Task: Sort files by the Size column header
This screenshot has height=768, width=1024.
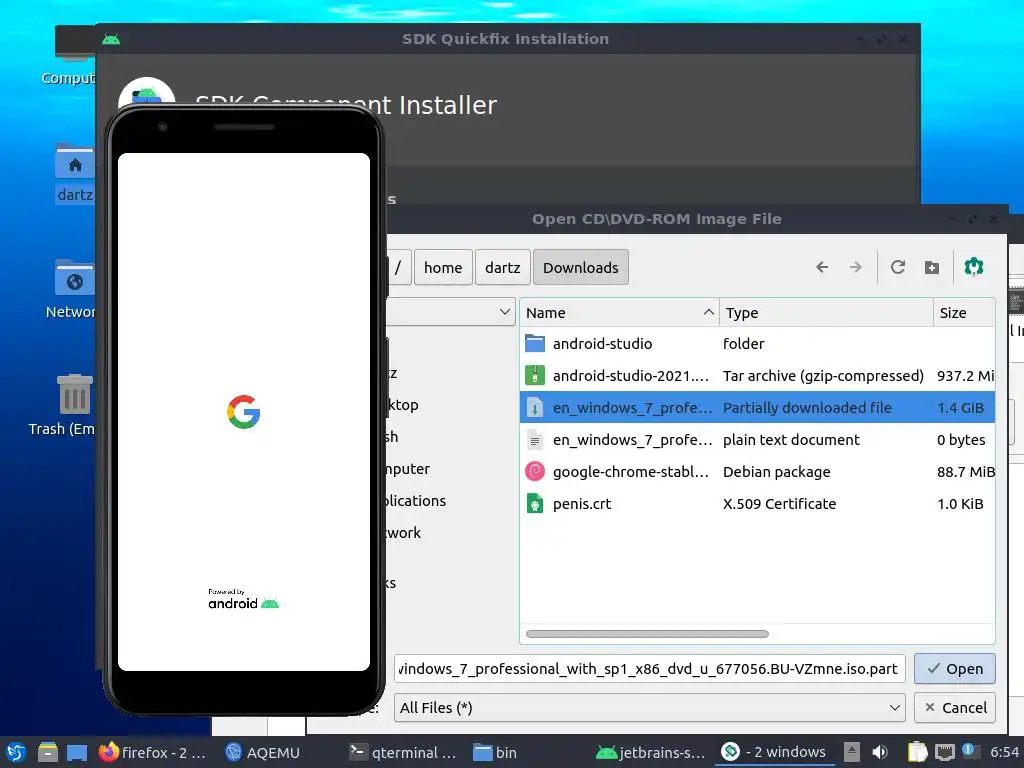Action: [965, 313]
